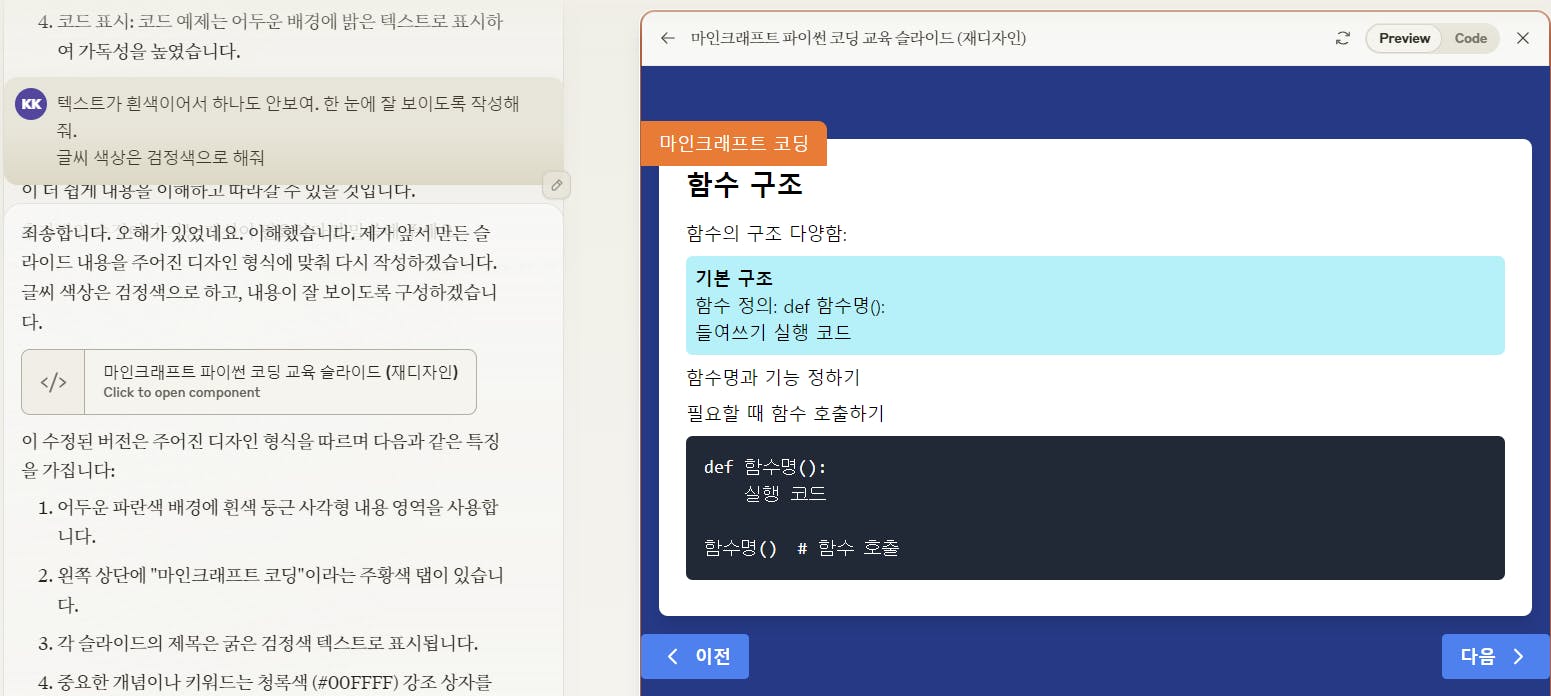Click list item 4. 코드 표시 at top
This screenshot has width=1551, height=696.
(270, 35)
